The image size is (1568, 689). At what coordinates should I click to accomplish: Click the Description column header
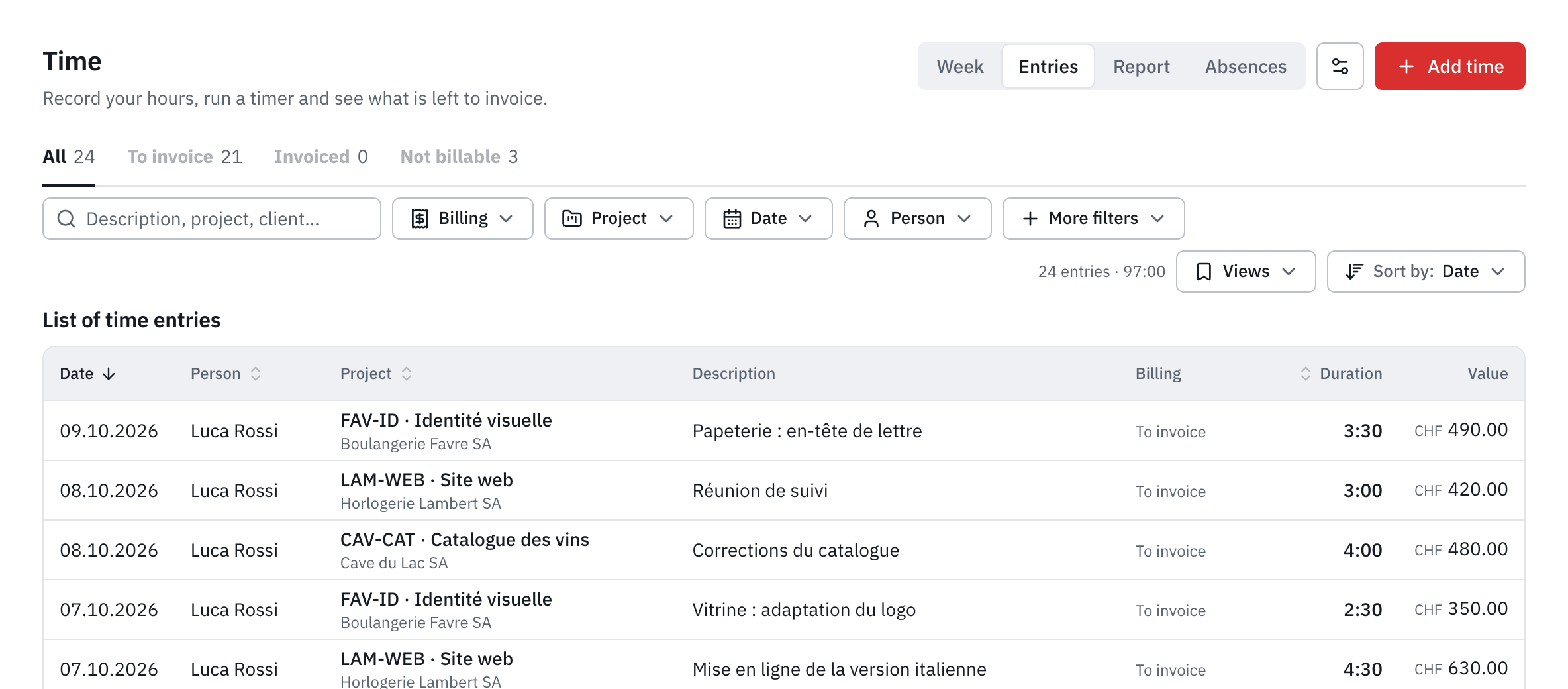coord(734,374)
